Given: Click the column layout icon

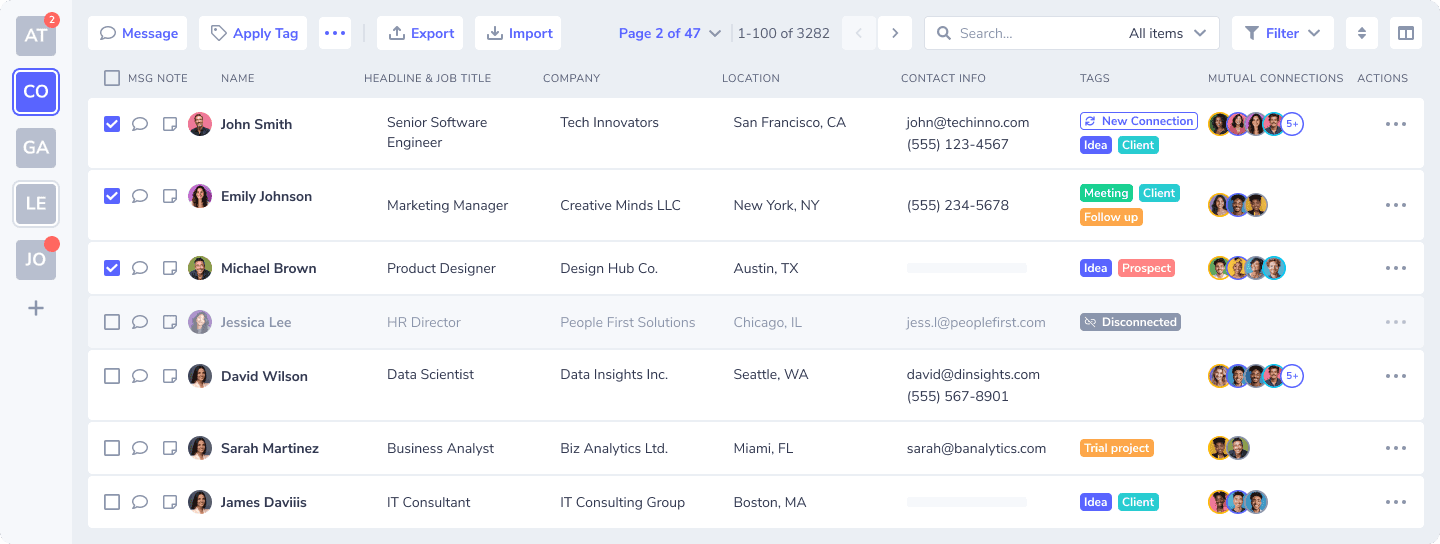Looking at the screenshot, I should coord(1406,33).
